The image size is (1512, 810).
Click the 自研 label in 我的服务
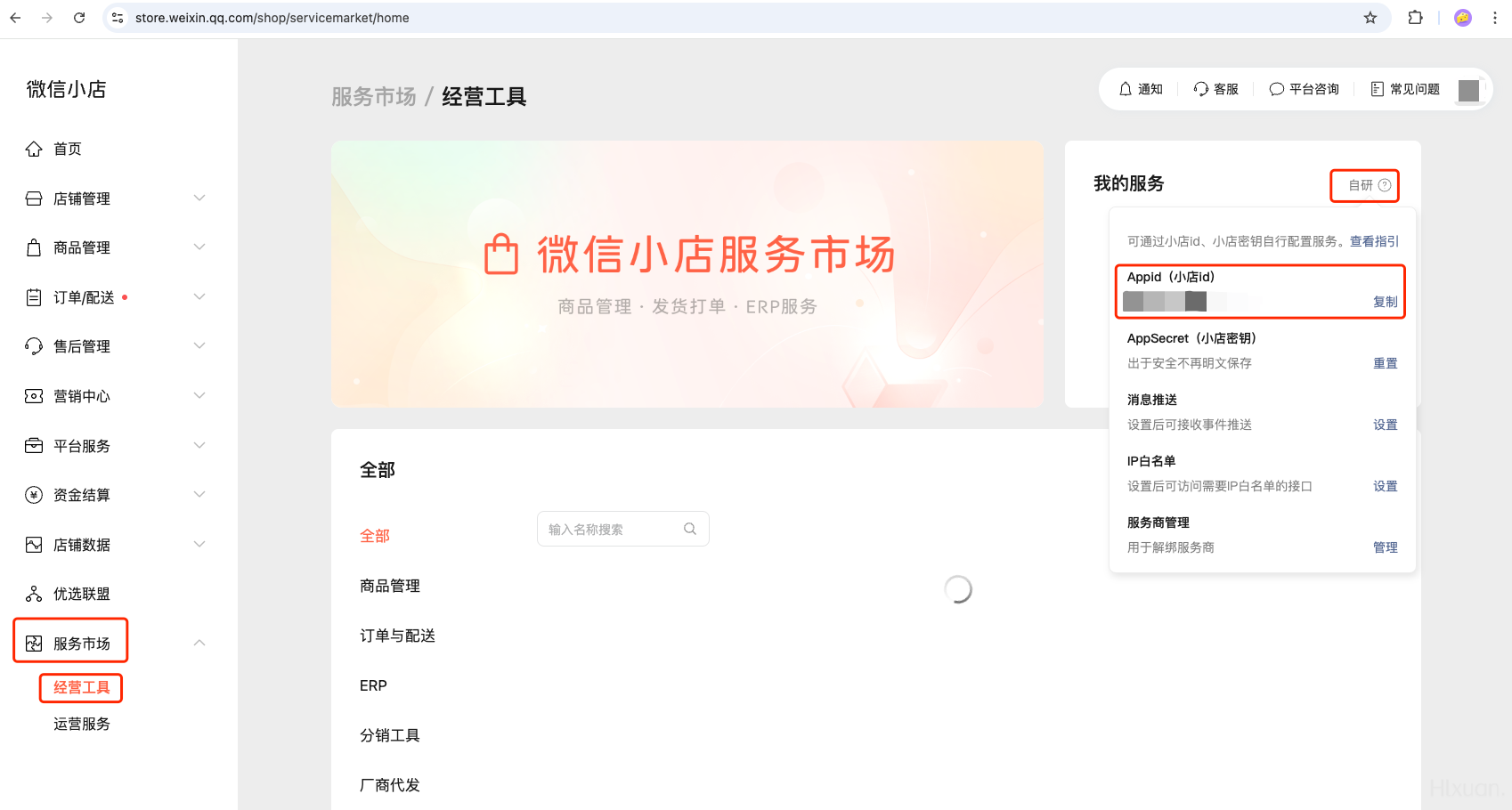click(x=1361, y=185)
